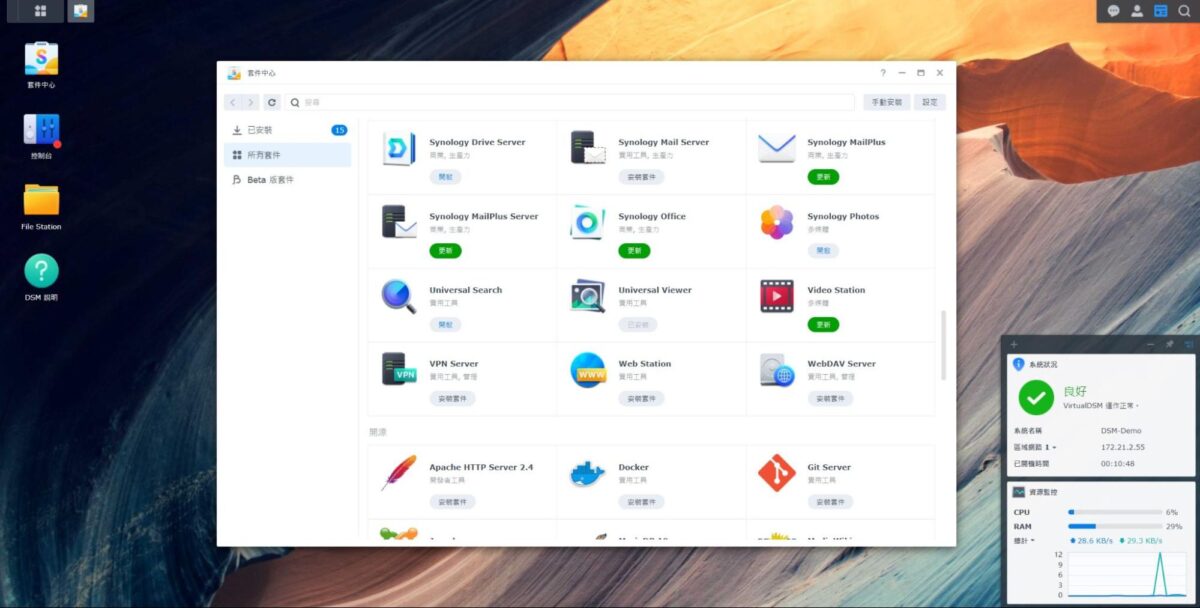The height and width of the screenshot is (608, 1200).
Task: Select the Beta 版套件 tab
Action: click(288, 180)
